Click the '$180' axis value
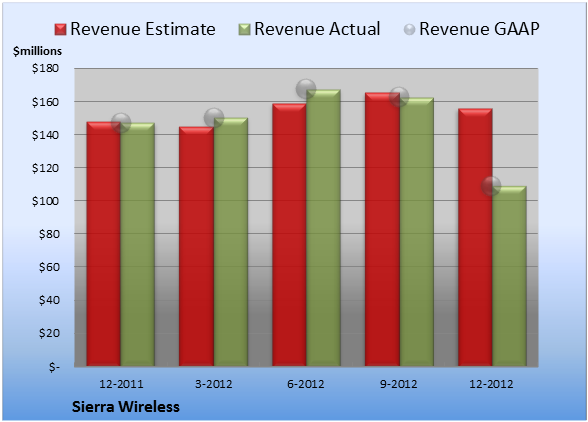Image resolution: width=588 pixels, height=422 pixels. 45,68
